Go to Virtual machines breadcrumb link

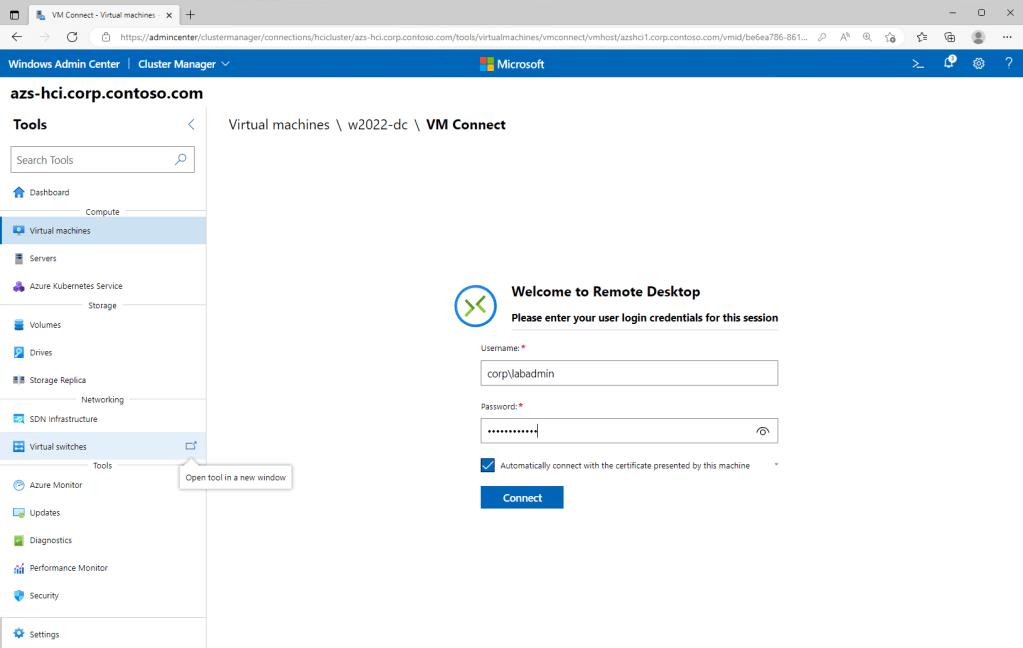pyautogui.click(x=279, y=125)
